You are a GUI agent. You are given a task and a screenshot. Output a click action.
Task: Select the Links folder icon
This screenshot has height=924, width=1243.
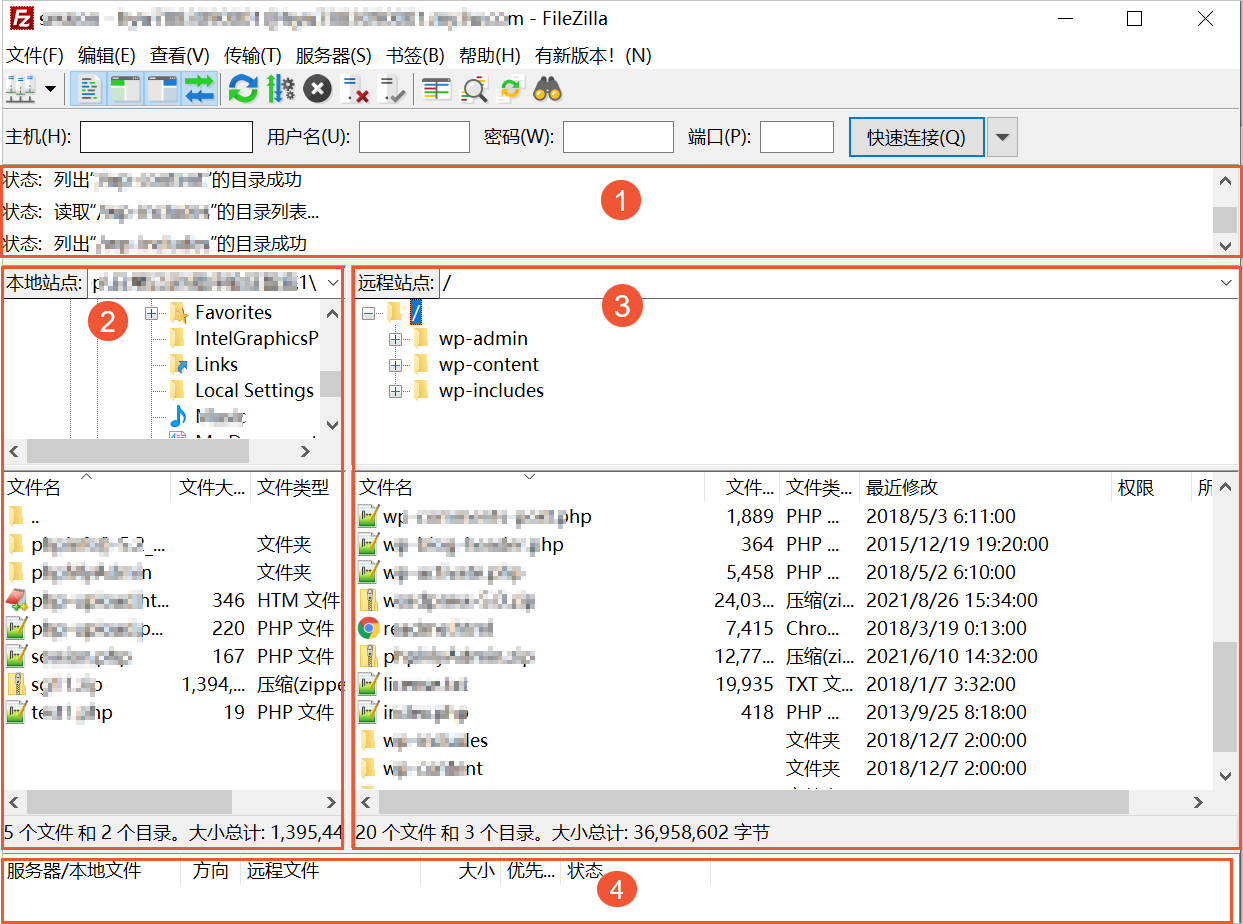[178, 365]
